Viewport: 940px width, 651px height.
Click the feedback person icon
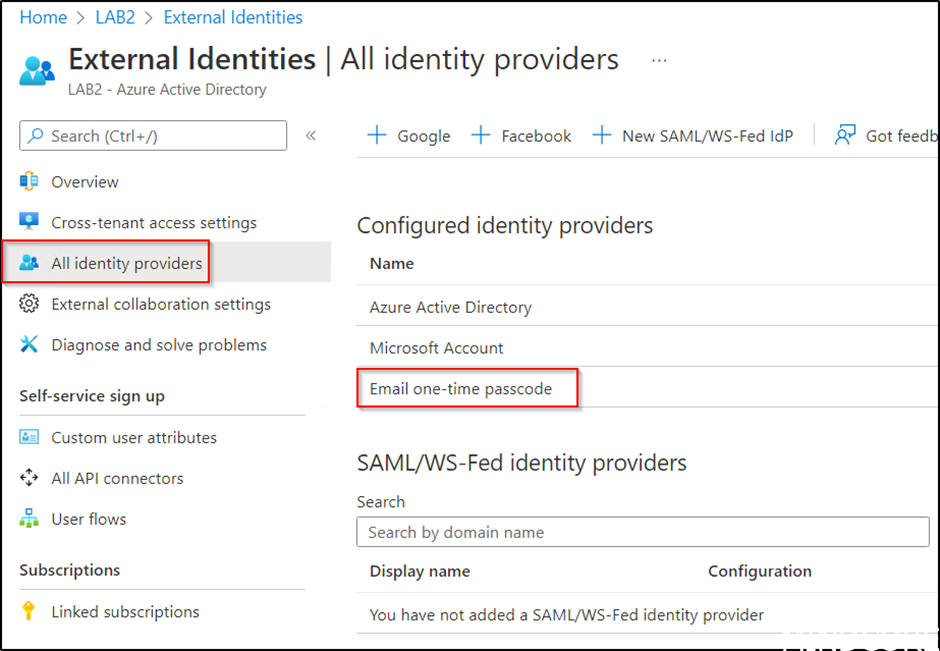pyautogui.click(x=845, y=135)
